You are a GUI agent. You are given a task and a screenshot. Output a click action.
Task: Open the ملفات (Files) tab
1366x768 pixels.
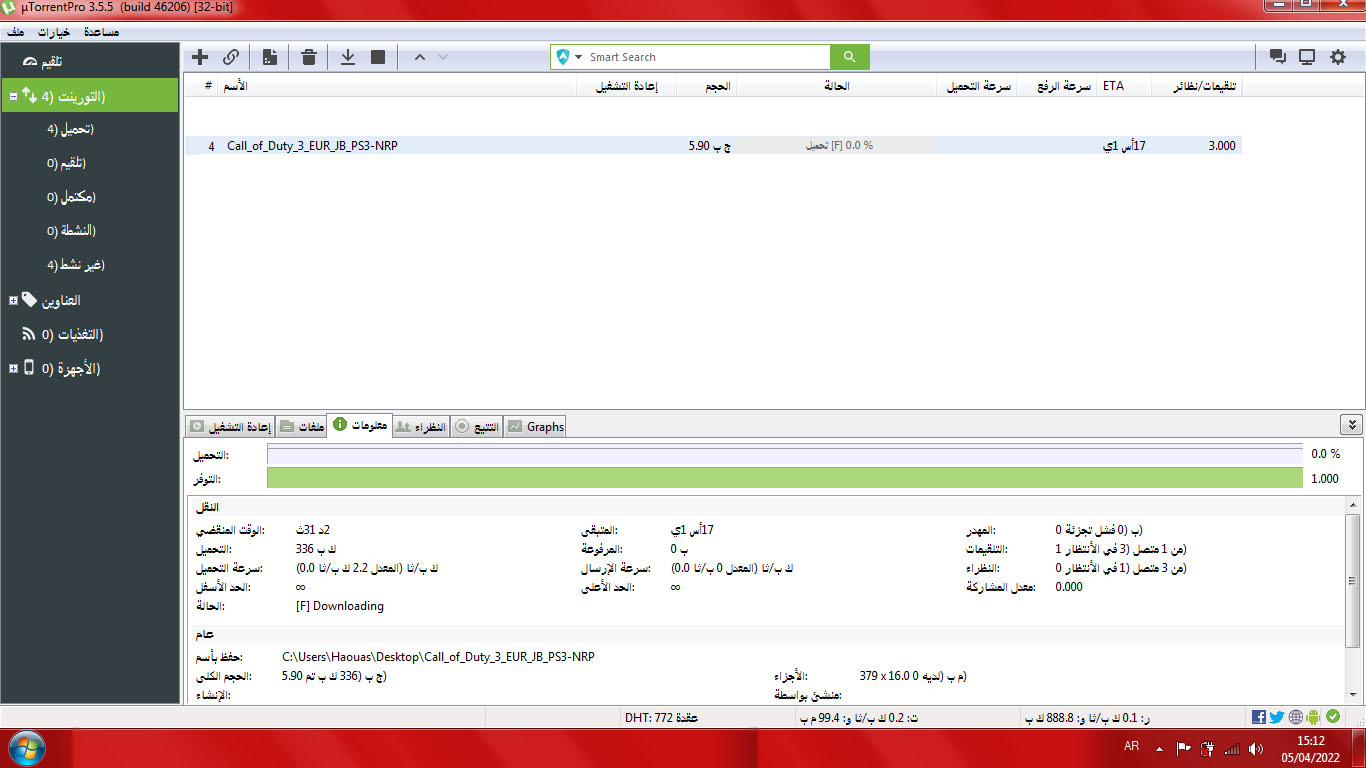[x=302, y=427]
